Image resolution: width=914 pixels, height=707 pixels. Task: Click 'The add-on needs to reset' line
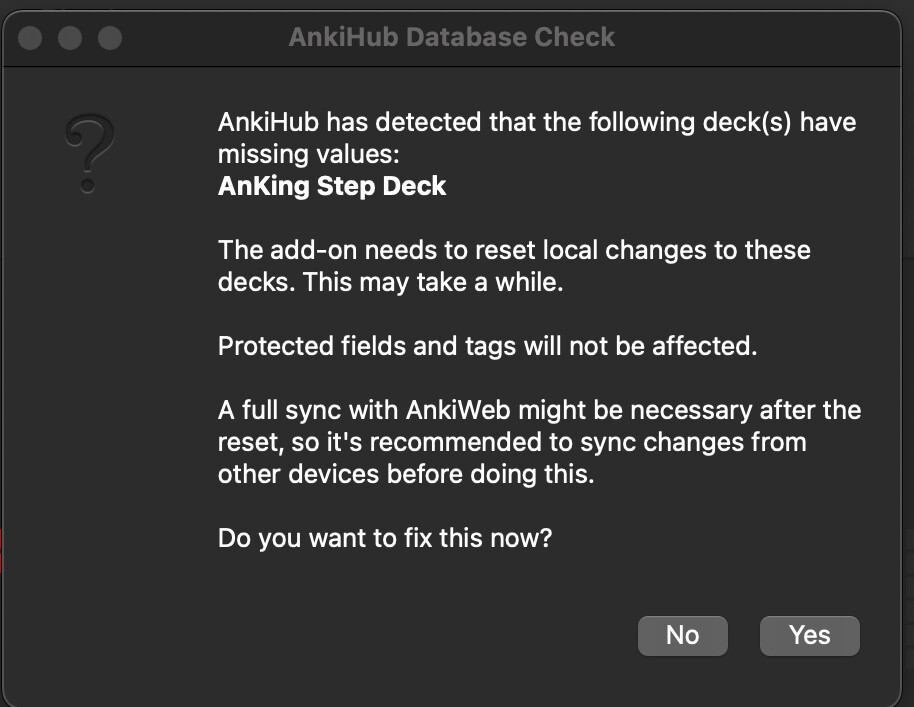(514, 250)
